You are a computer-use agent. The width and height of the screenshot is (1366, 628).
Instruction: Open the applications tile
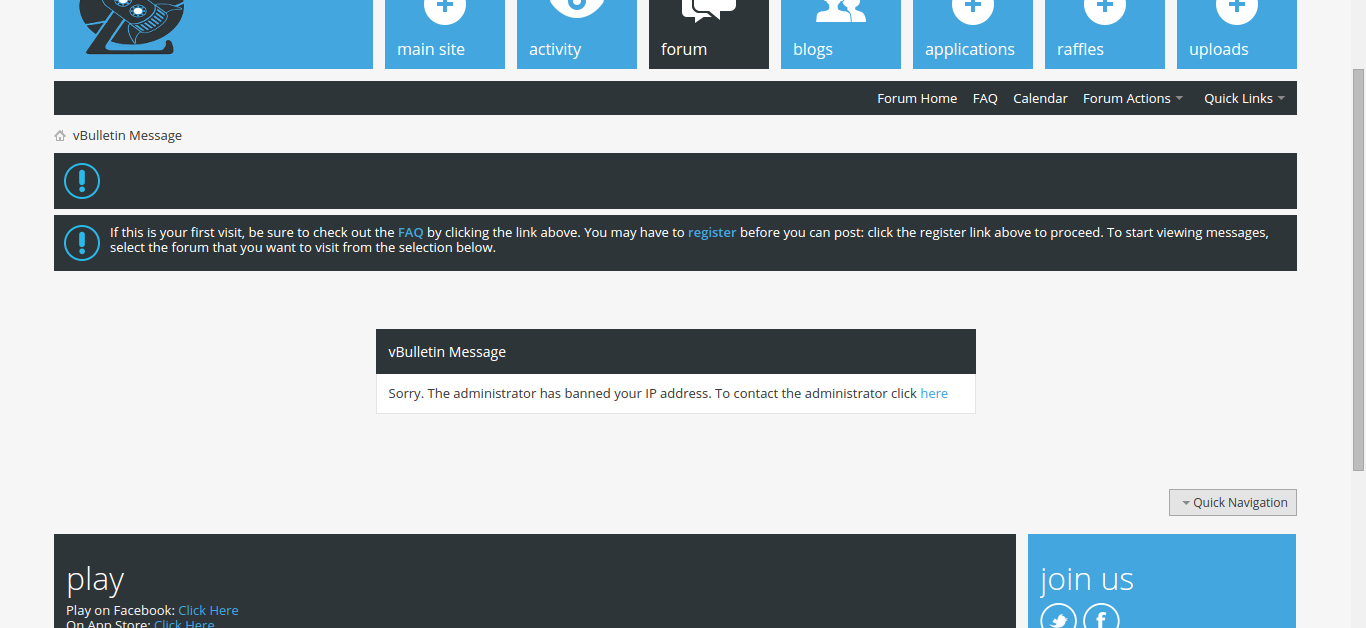pyautogui.click(x=972, y=34)
